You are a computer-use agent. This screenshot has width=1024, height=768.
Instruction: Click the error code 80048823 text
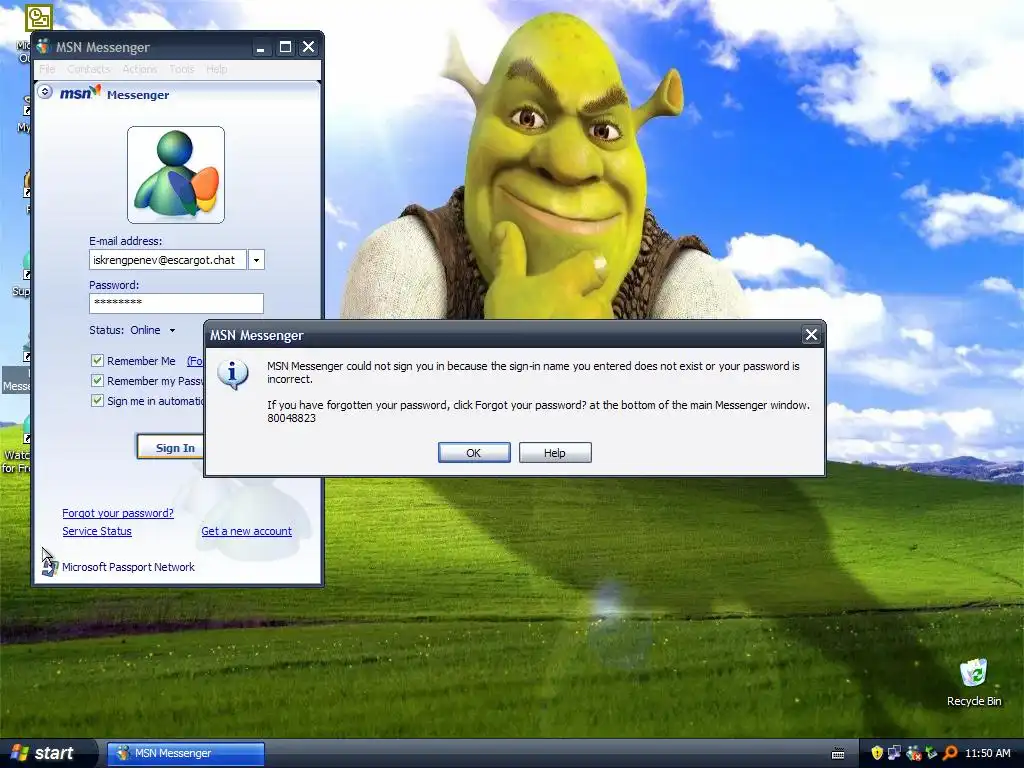click(291, 418)
